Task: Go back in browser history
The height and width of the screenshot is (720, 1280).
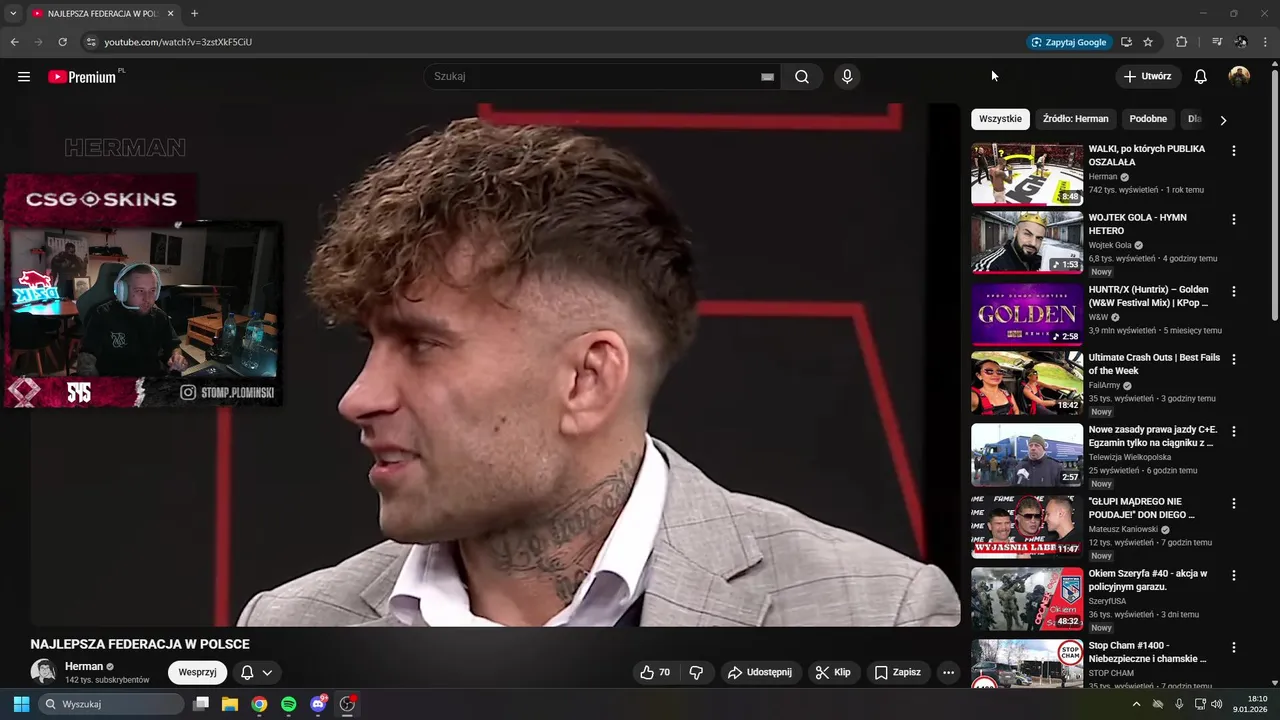Action: point(14,42)
